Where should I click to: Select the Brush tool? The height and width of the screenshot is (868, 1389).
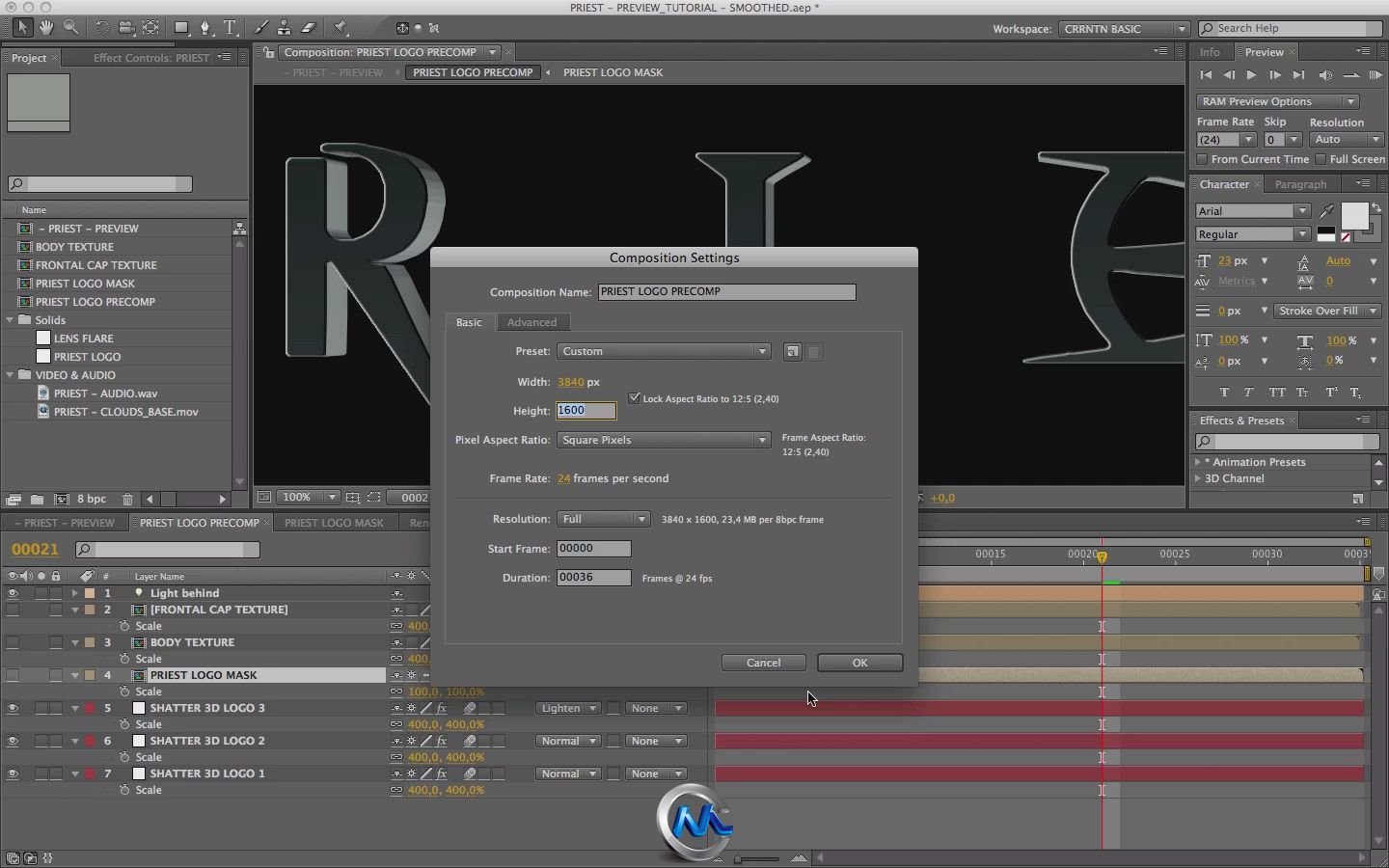point(261,27)
